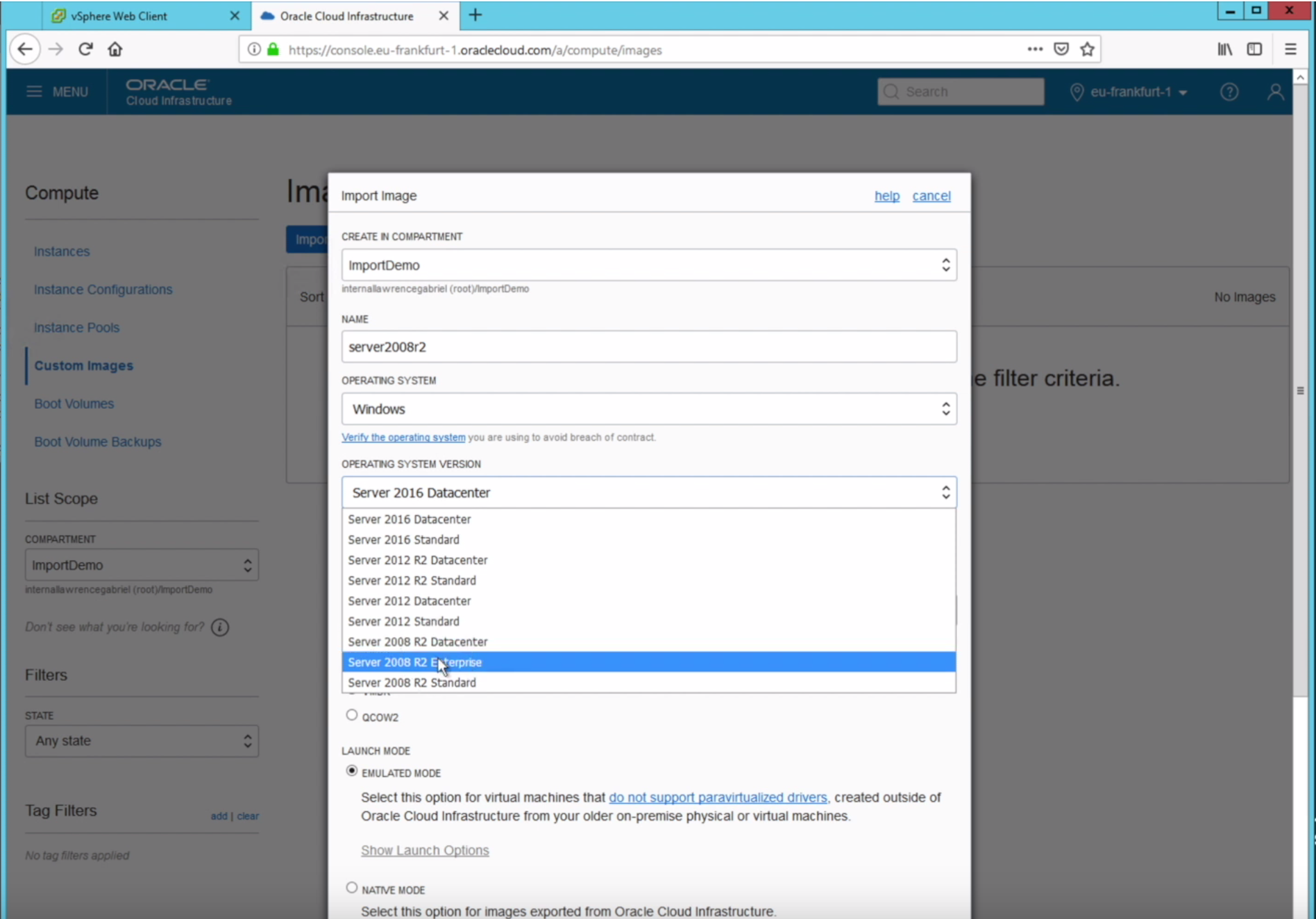Choose Server 2012 R2 Standard option
The height and width of the screenshot is (919, 1316).
[x=649, y=580]
